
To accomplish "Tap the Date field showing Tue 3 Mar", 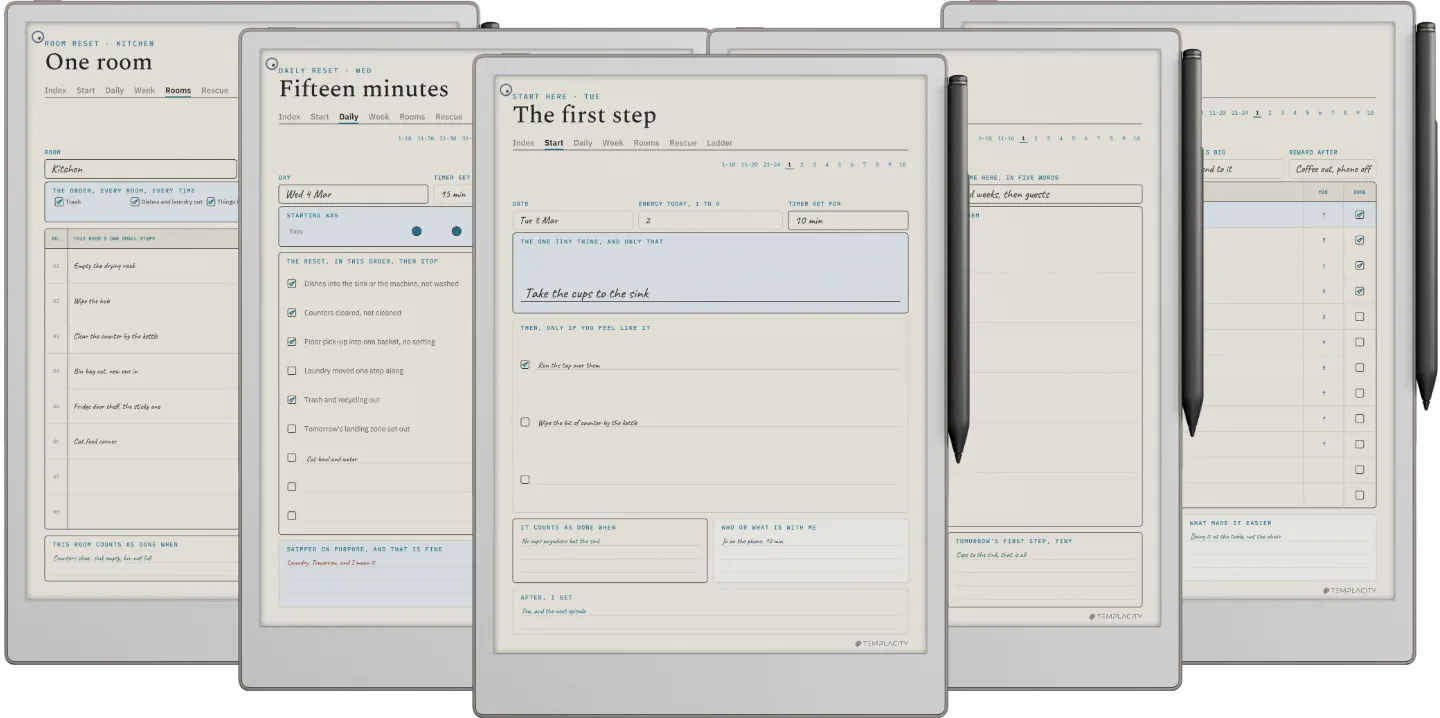I will [x=572, y=221].
